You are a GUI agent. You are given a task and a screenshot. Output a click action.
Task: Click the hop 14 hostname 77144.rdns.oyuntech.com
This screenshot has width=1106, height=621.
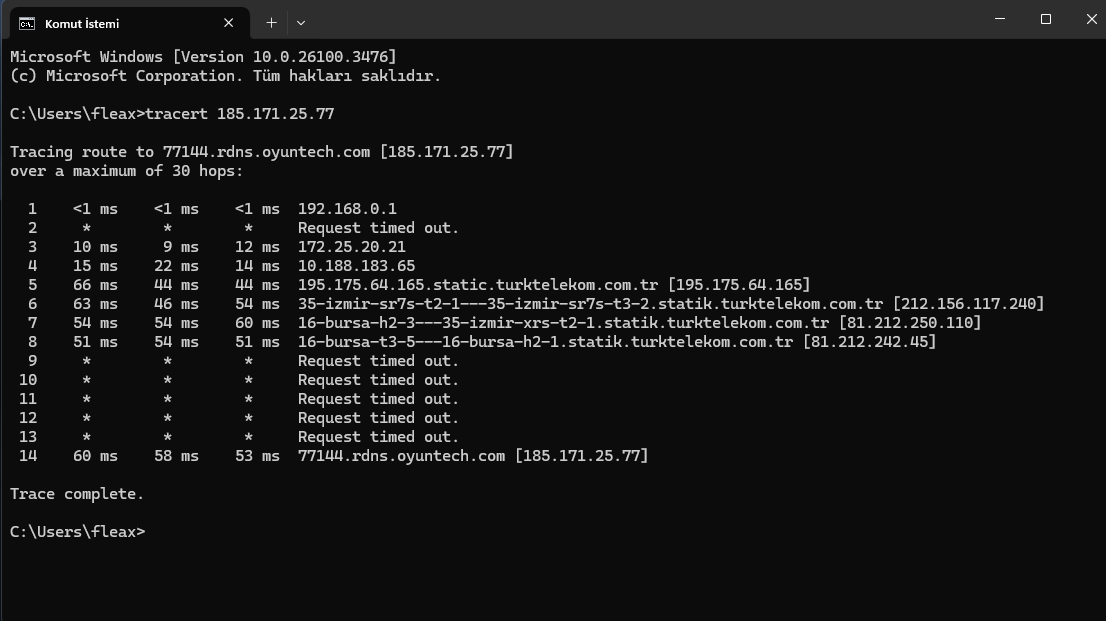401,456
